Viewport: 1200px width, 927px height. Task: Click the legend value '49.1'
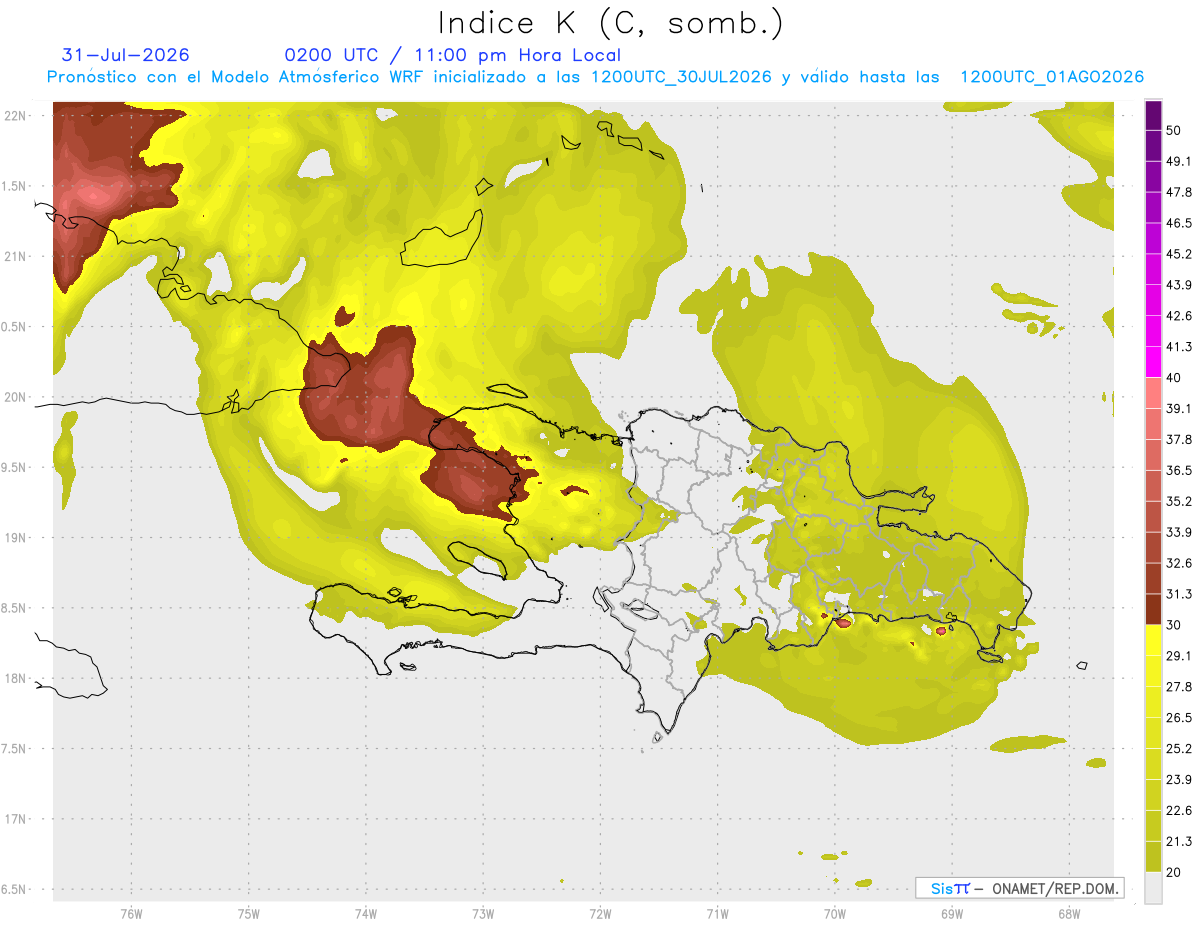[x=1179, y=161]
